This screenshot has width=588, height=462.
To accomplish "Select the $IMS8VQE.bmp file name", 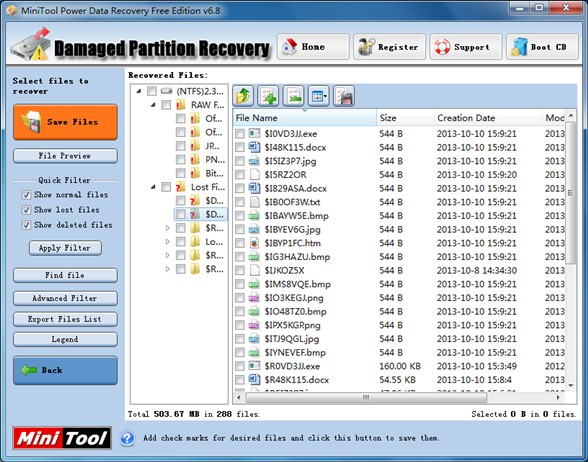I will click(x=297, y=284).
